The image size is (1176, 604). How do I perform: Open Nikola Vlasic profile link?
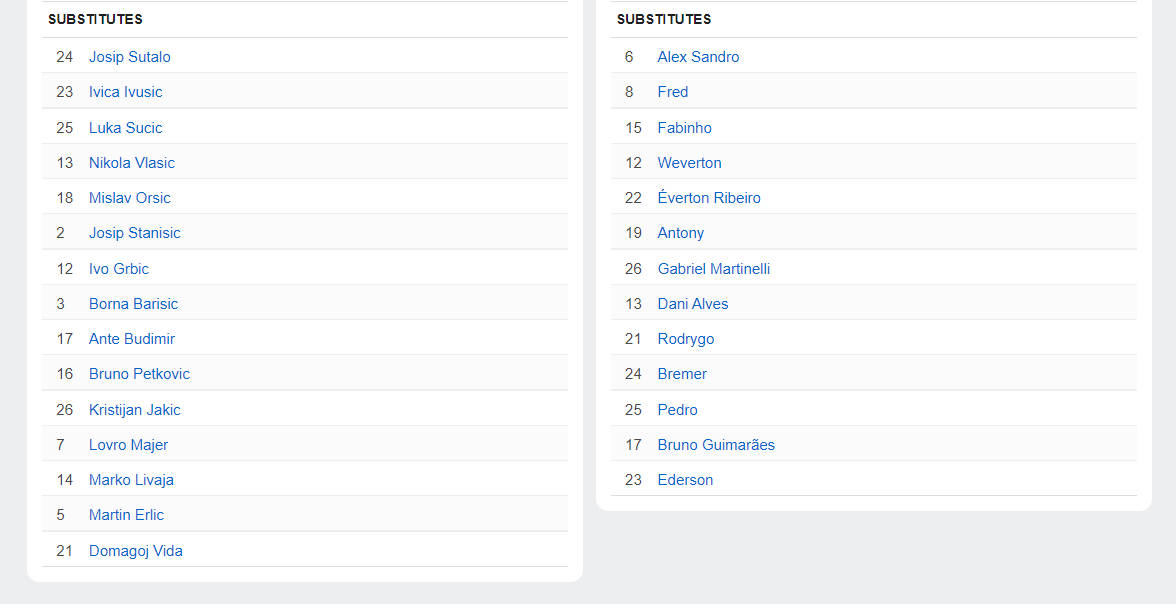132,163
